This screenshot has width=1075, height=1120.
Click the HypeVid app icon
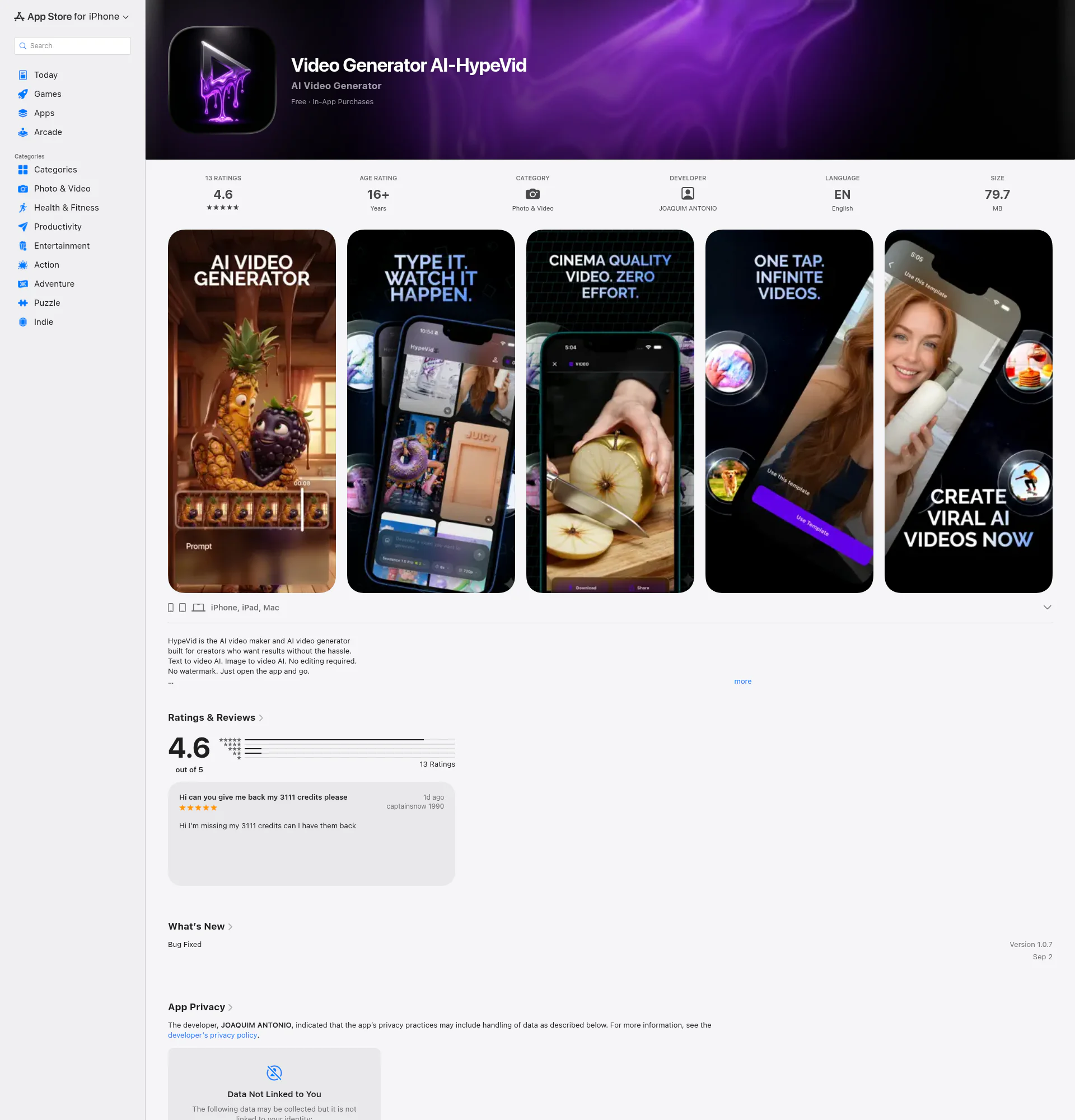point(222,80)
